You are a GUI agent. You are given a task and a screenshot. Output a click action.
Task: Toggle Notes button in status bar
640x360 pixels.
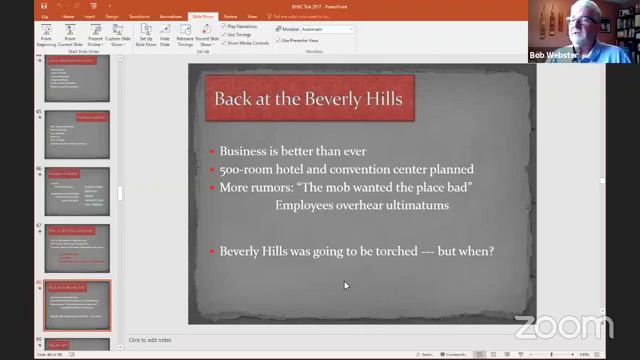[424, 355]
